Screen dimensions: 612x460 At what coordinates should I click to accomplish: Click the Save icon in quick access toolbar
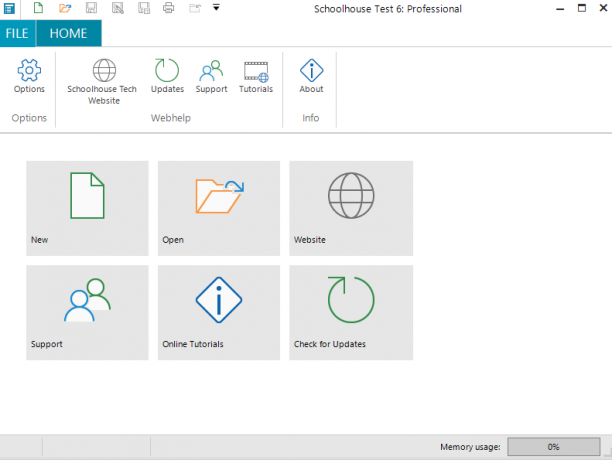91,7
